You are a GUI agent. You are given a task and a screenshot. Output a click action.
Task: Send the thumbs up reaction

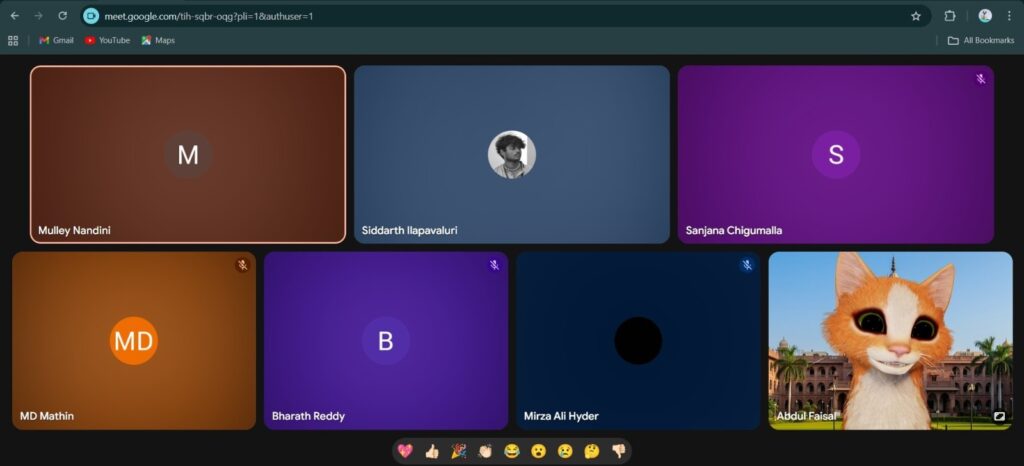point(432,451)
